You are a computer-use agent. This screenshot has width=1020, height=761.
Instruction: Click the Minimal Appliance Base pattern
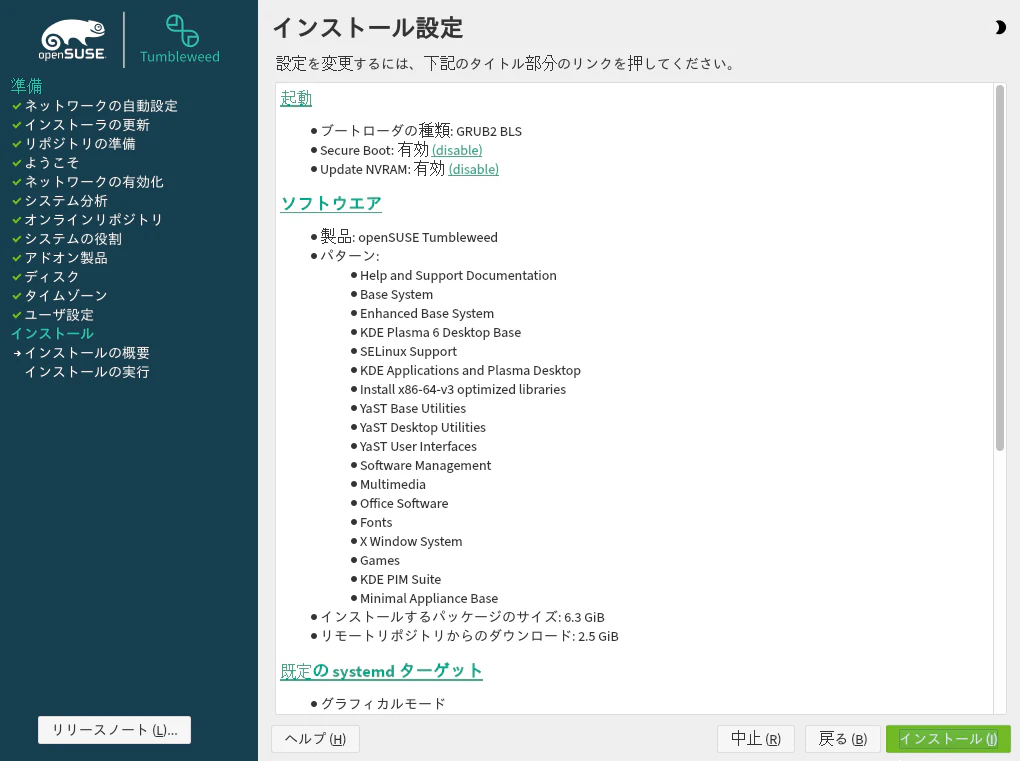pos(429,598)
